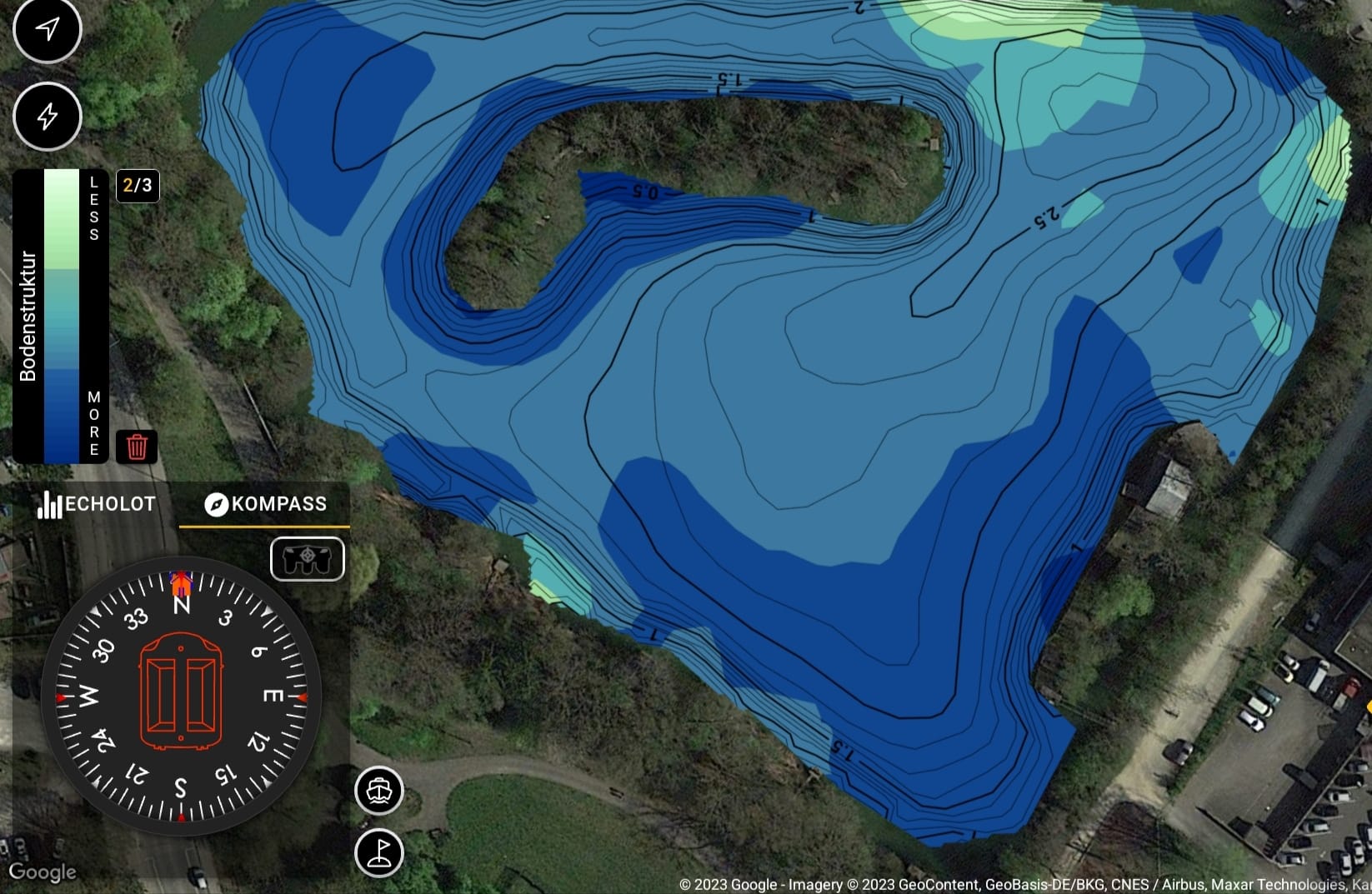Screen dimensions: 1372x894
Task: Switch to the ECHOLOT tab
Action: [97, 504]
